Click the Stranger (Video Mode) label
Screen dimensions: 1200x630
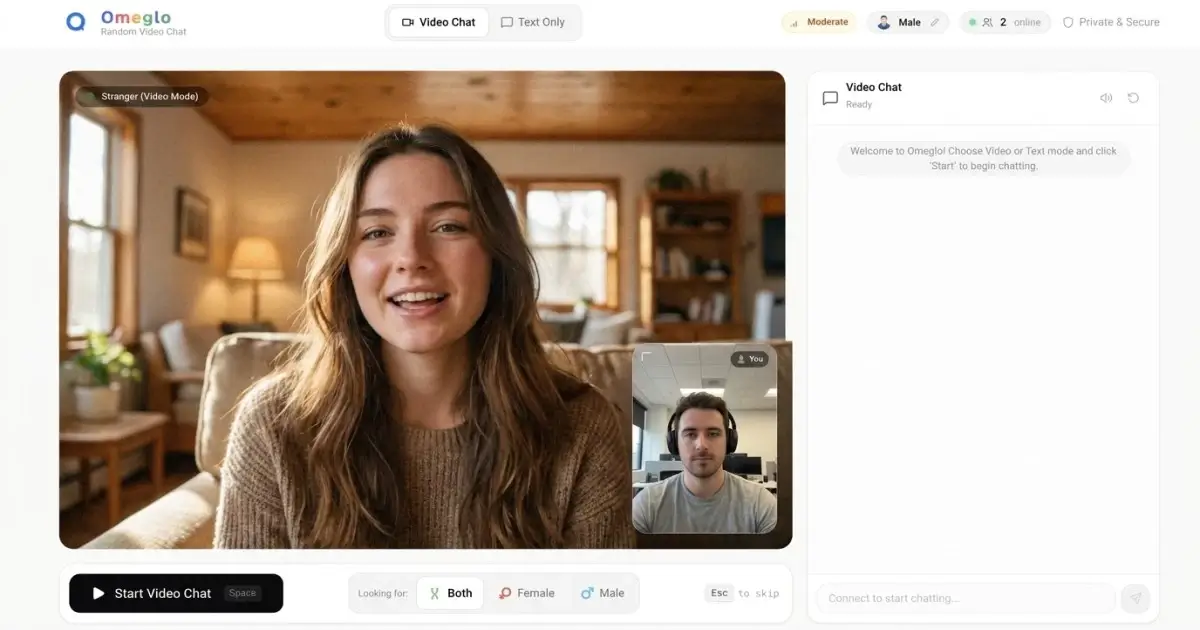(x=143, y=97)
